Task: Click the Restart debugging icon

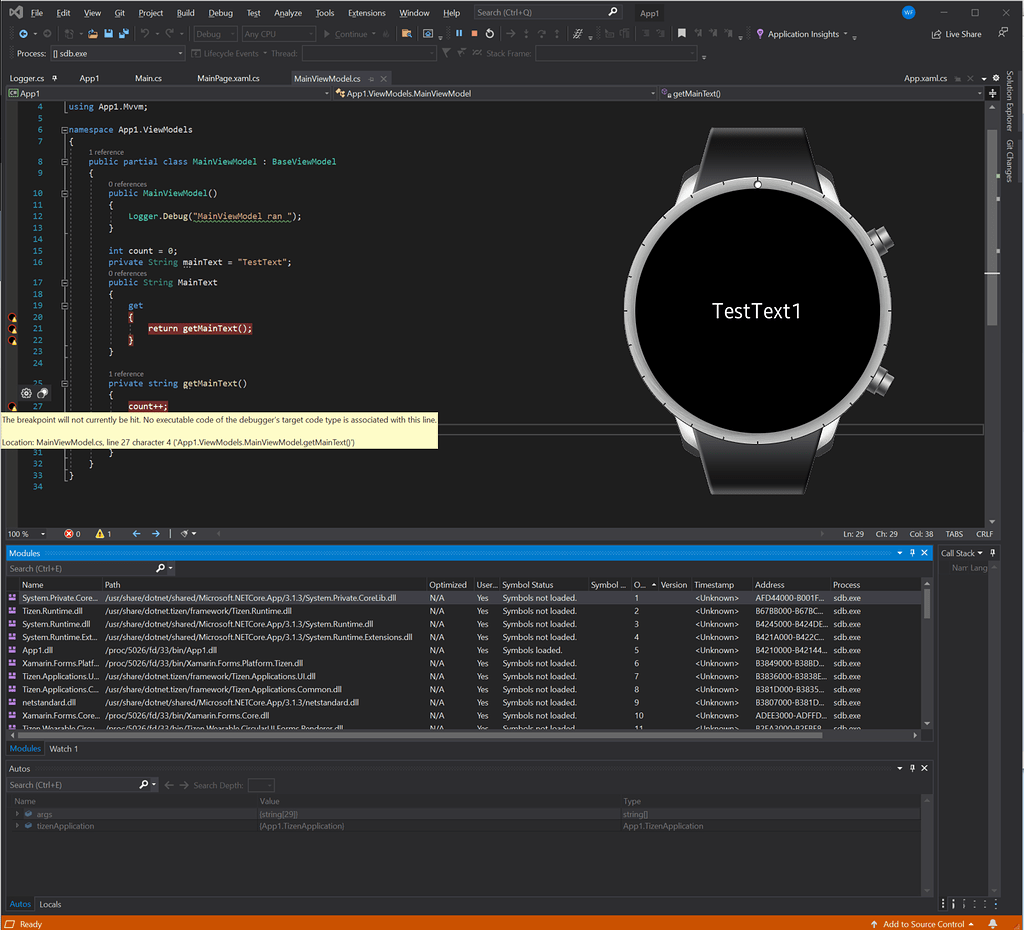Action: click(x=490, y=34)
